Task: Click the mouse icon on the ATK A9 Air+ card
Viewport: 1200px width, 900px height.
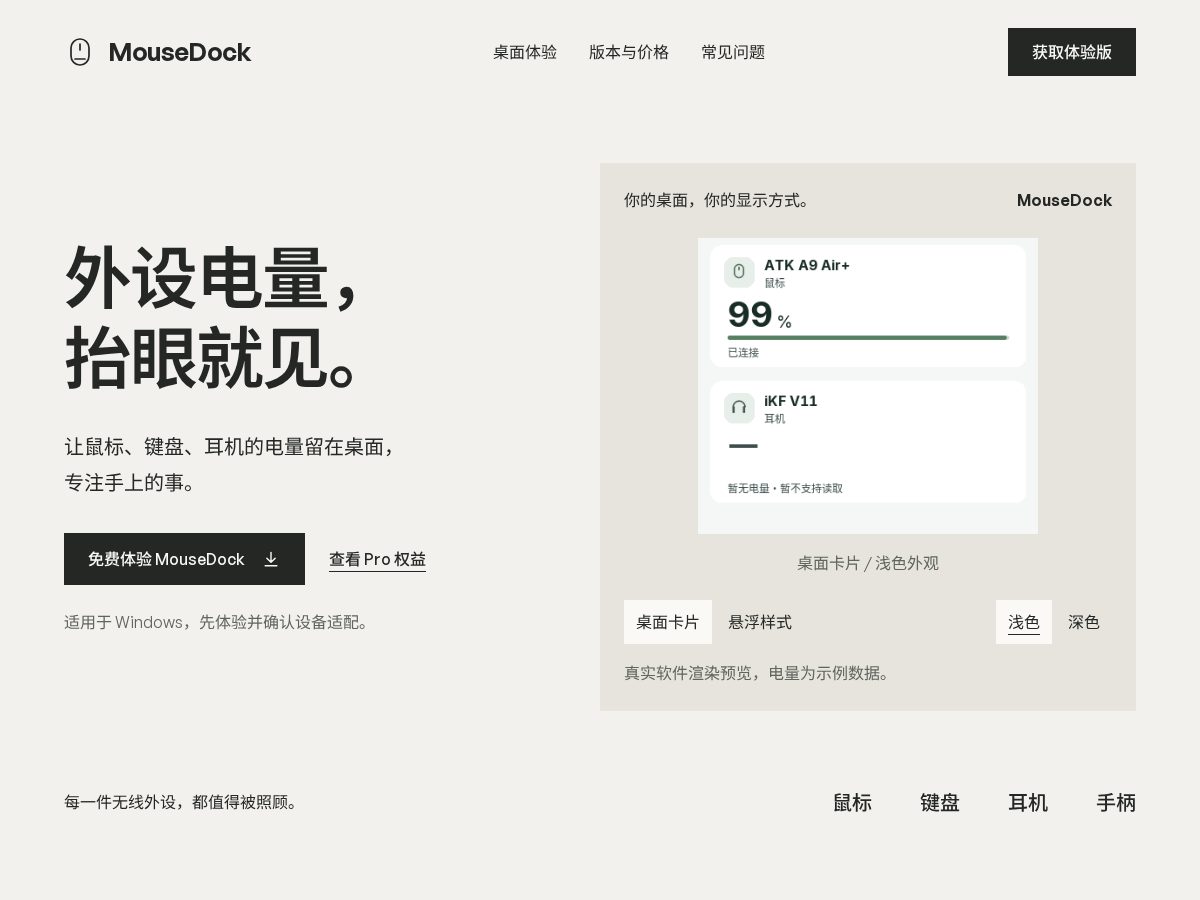Action: (739, 272)
